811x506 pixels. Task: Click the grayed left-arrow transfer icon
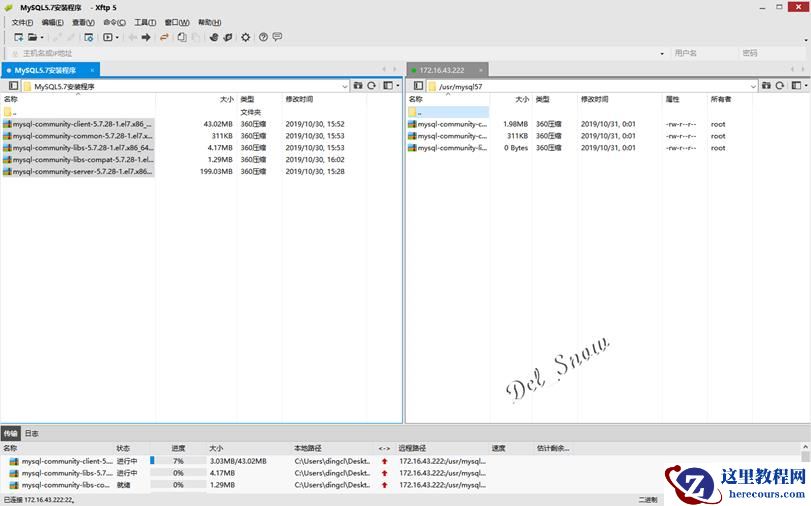[x=133, y=37]
